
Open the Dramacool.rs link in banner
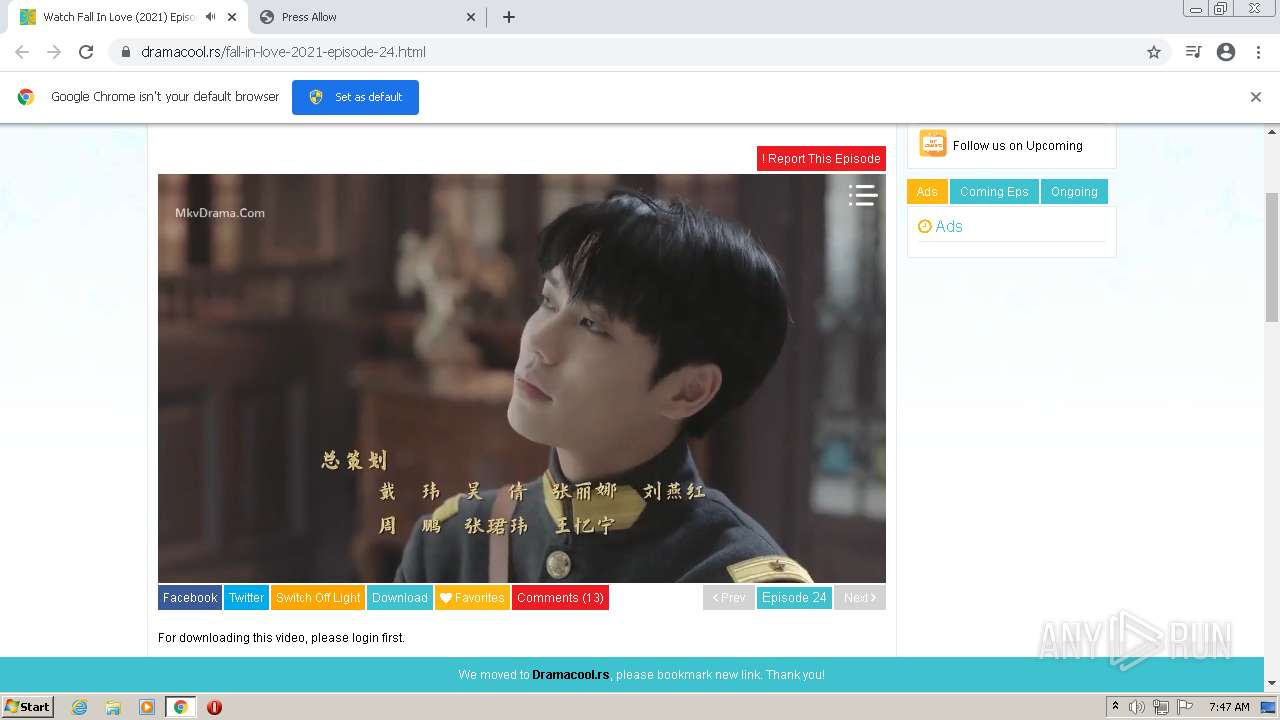pyautogui.click(x=571, y=675)
